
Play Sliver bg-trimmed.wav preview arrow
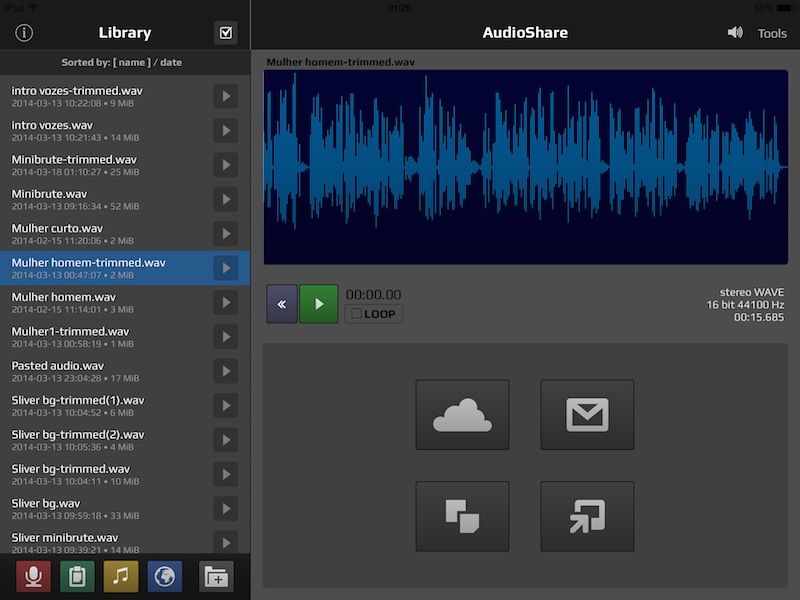[x=226, y=474]
